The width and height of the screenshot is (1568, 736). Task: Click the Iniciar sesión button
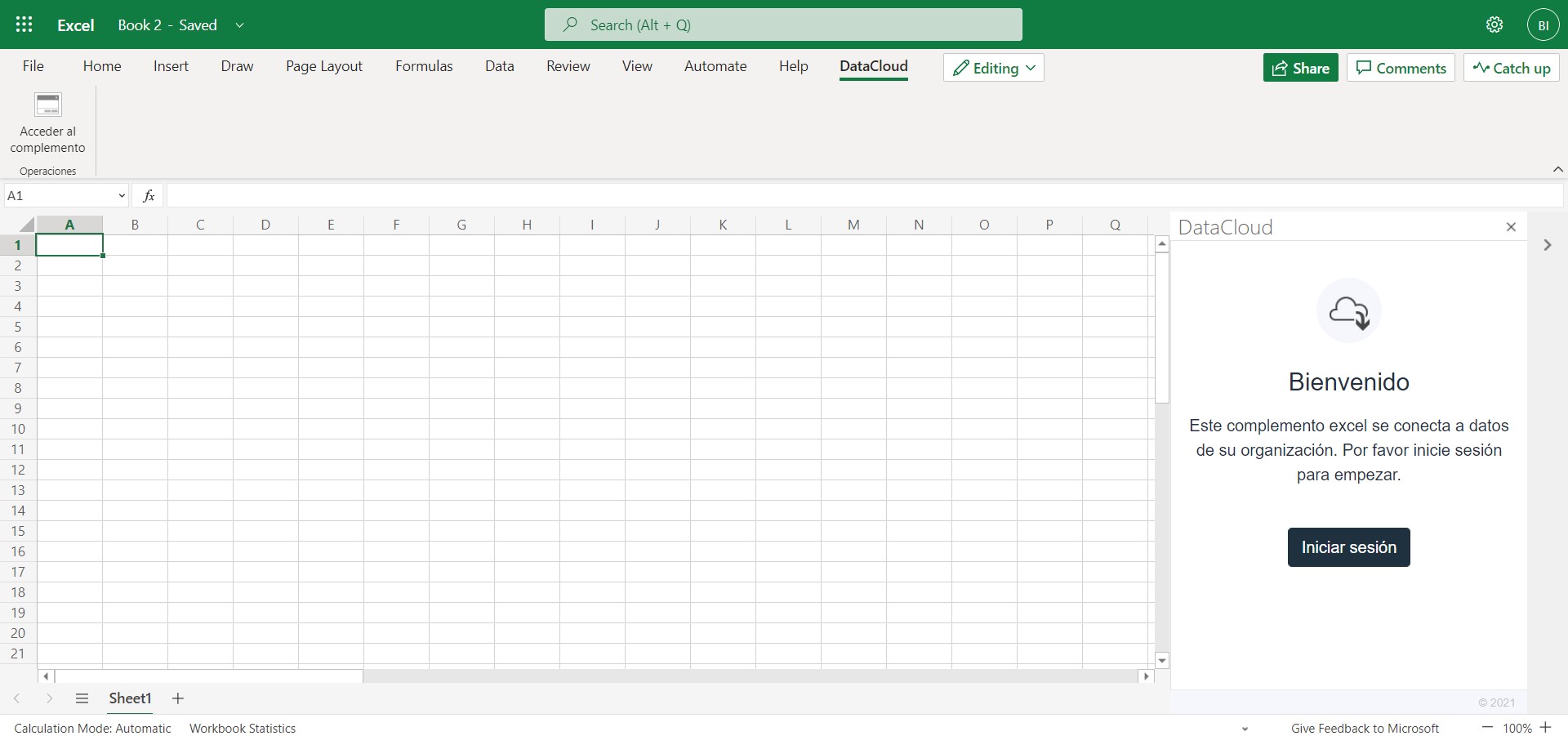coord(1349,547)
